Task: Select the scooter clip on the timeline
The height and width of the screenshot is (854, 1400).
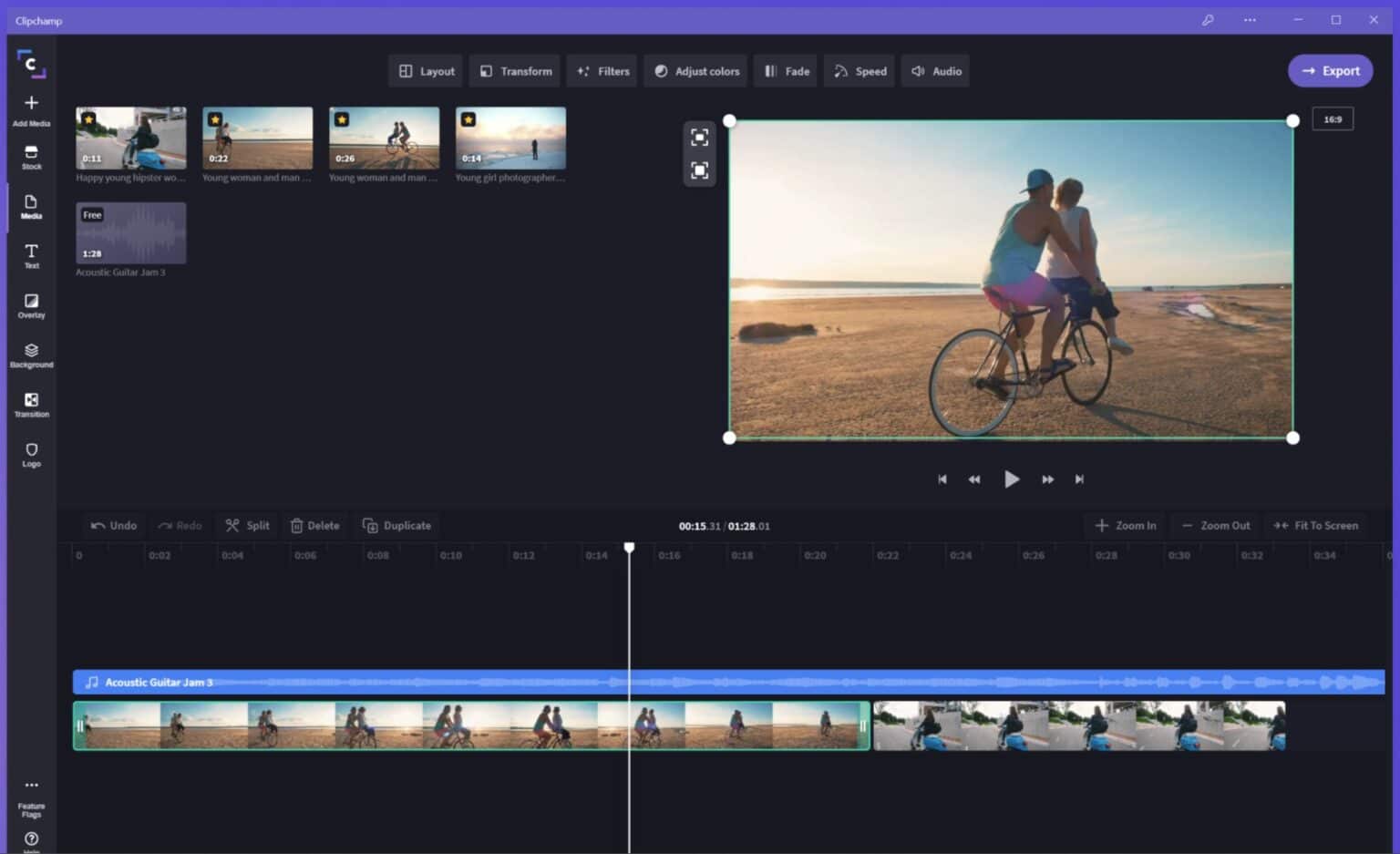Action: [x=1079, y=725]
